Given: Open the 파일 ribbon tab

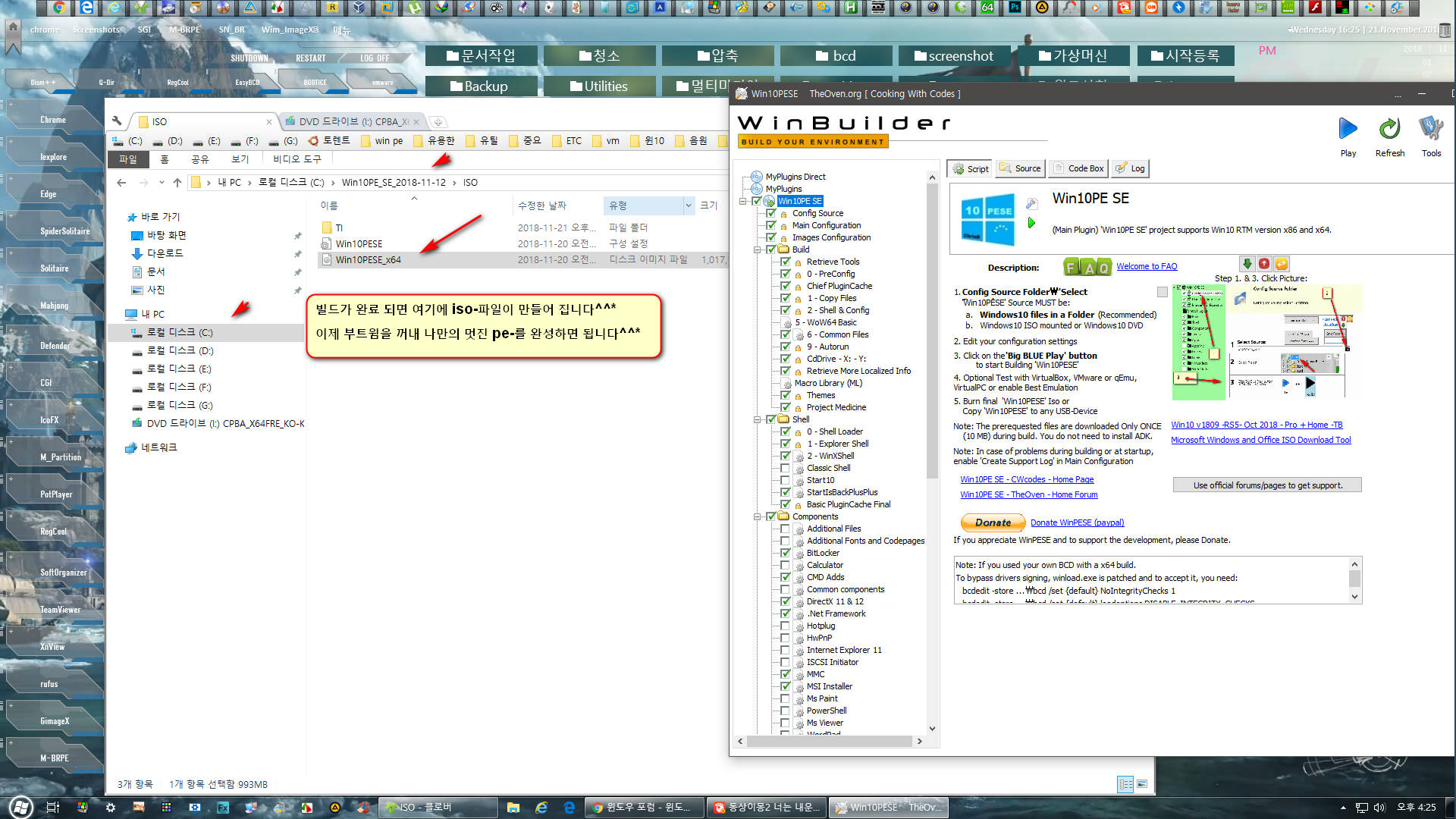Looking at the screenshot, I should (x=128, y=159).
